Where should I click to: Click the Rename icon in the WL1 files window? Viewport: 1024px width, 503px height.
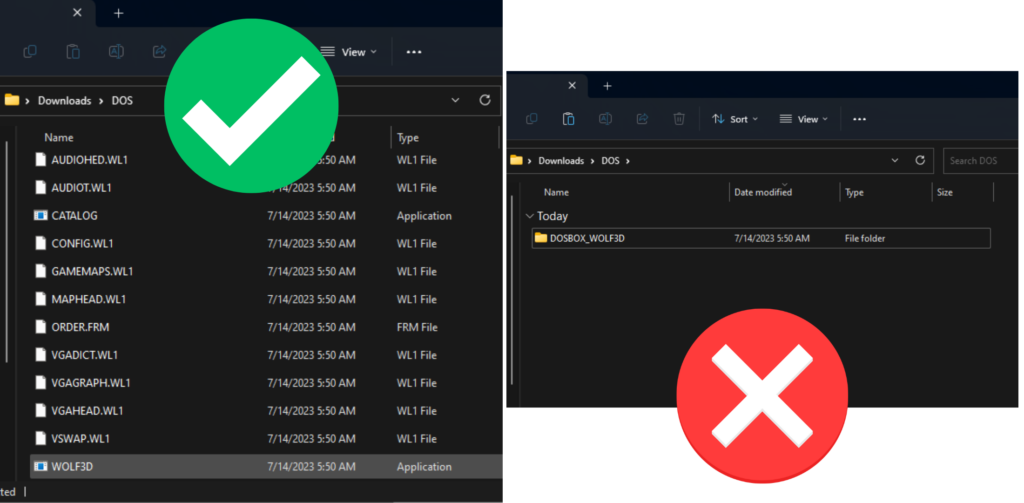coord(116,52)
